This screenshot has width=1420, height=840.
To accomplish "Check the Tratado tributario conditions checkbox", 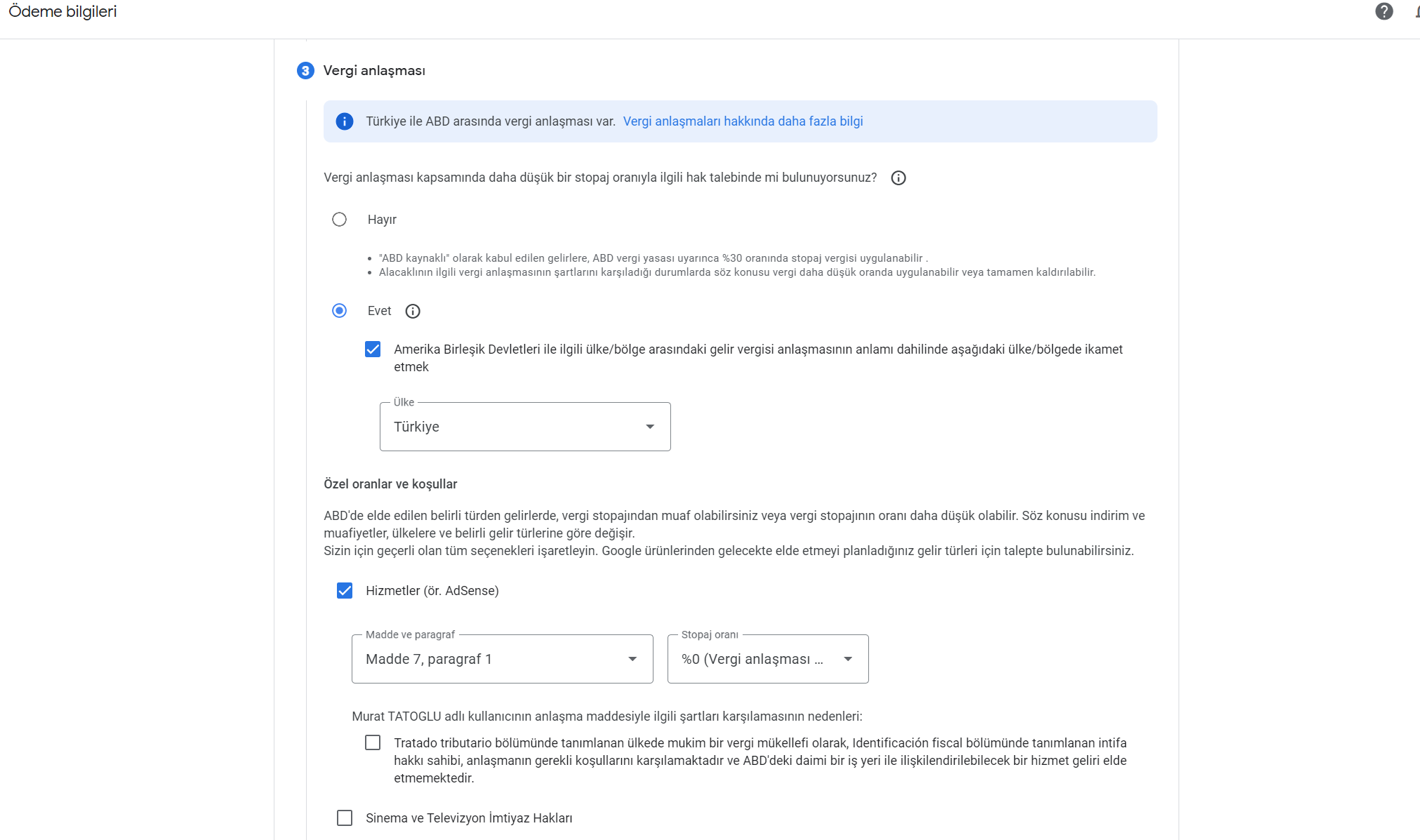I will coord(373,742).
